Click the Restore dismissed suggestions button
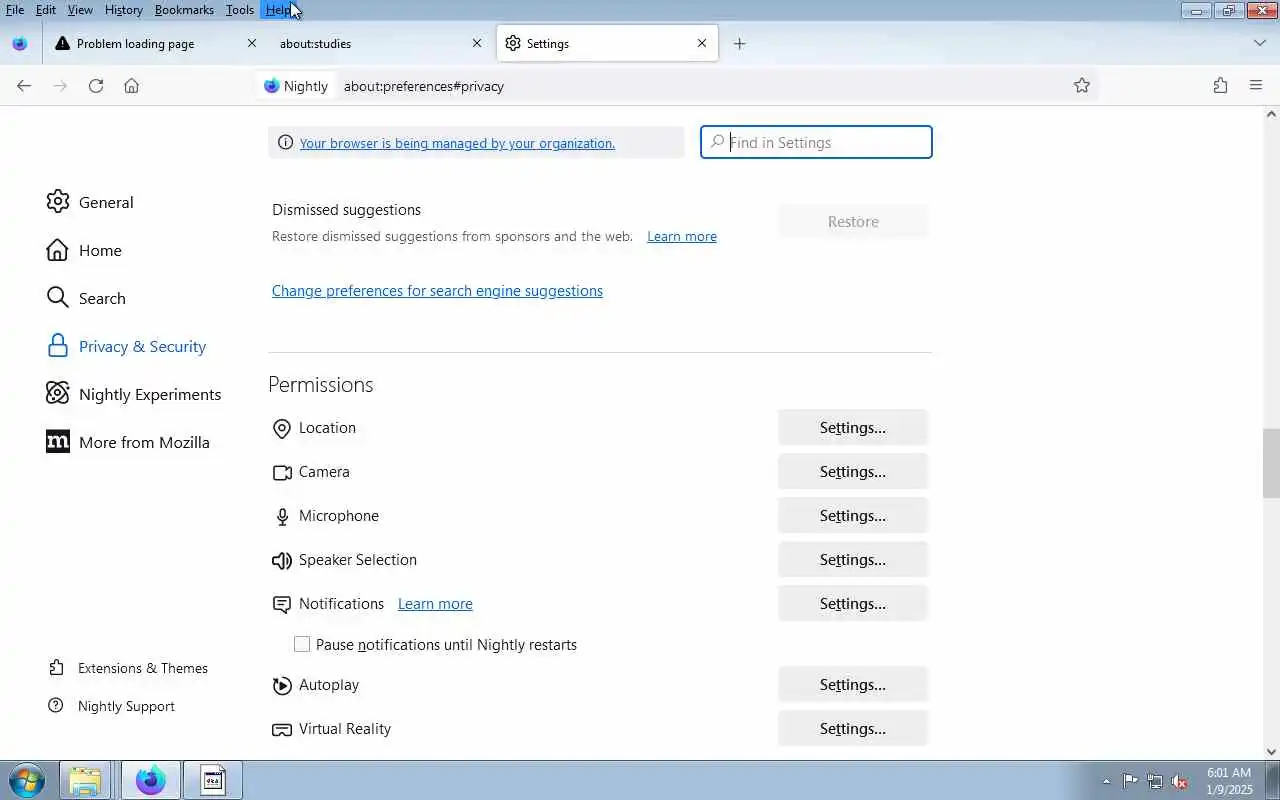This screenshot has height=800, width=1280. click(x=853, y=222)
